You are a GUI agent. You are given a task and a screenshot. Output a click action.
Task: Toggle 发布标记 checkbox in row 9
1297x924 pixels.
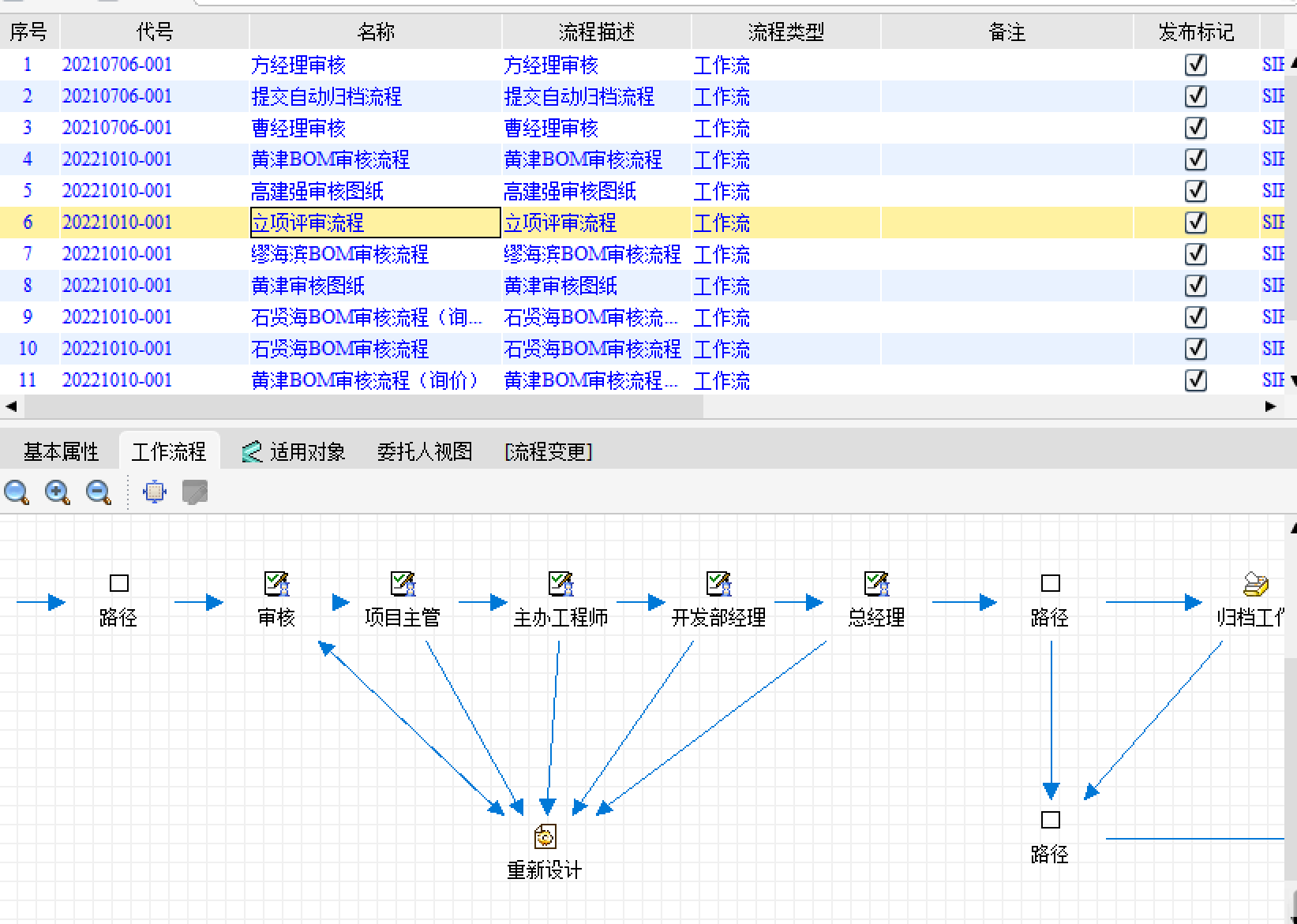(1196, 317)
